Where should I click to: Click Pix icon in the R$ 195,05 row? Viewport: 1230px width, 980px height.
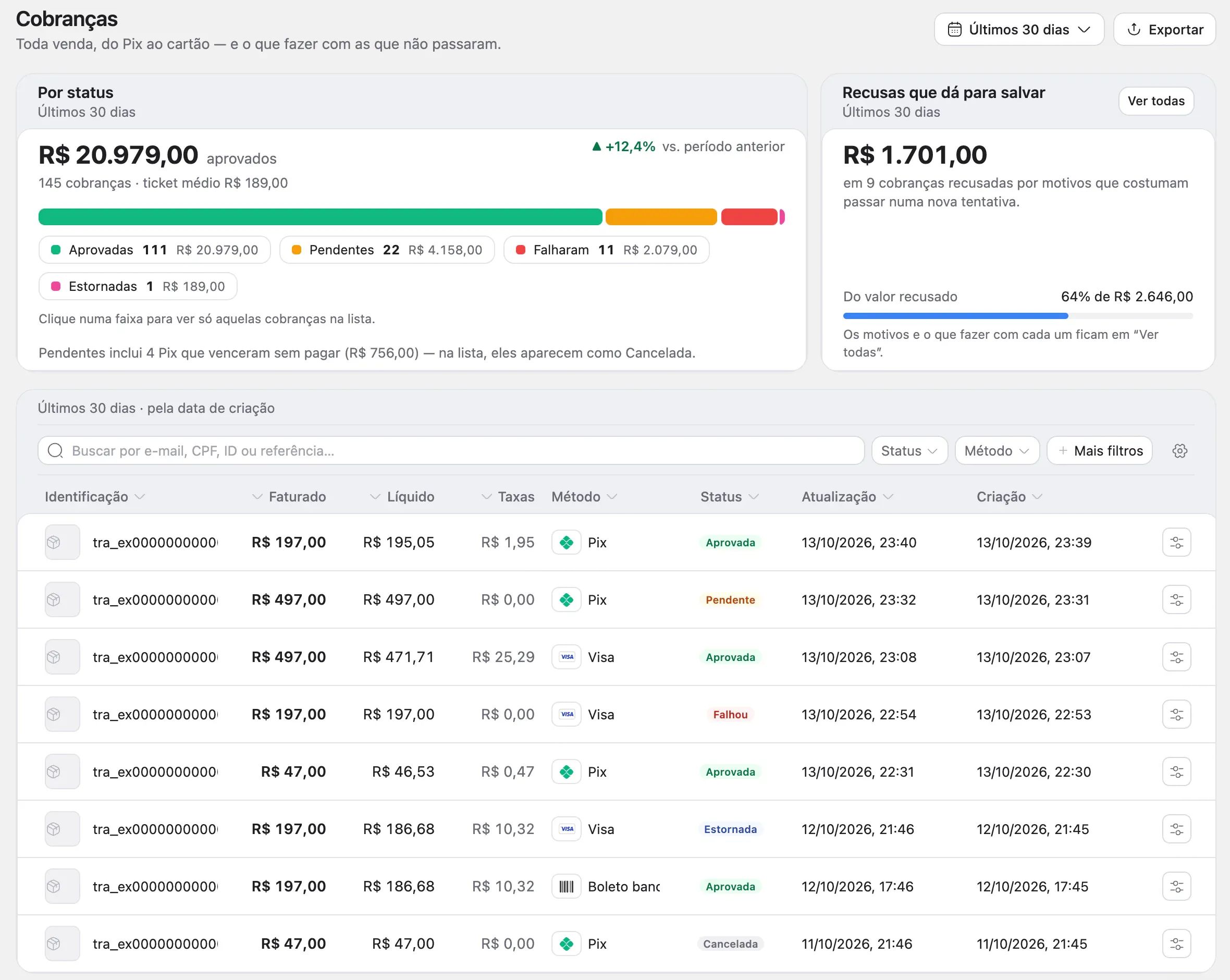566,542
